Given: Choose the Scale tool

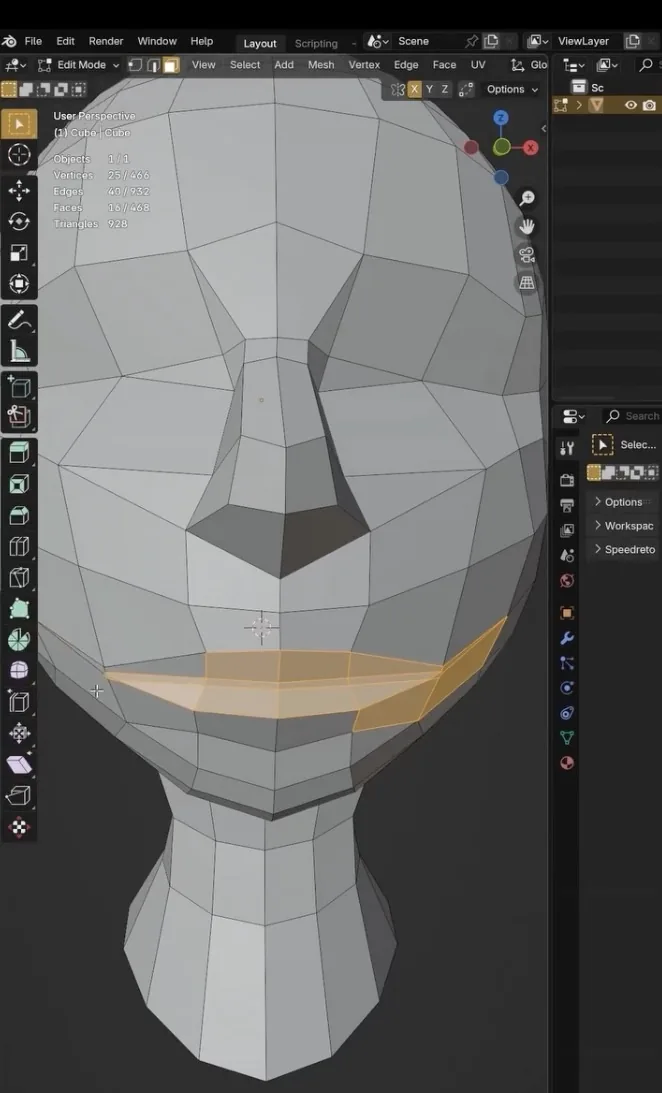Looking at the screenshot, I should [19, 253].
